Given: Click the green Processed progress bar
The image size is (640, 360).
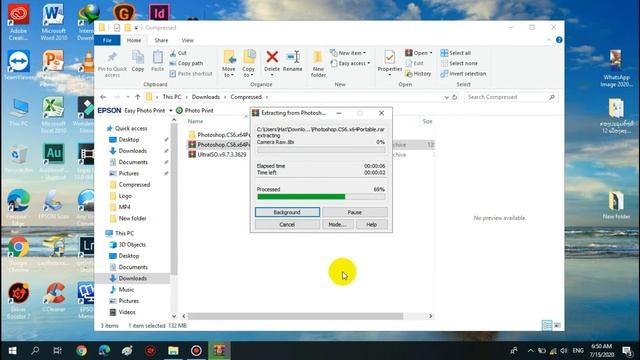Looking at the screenshot, I should [x=321, y=197].
